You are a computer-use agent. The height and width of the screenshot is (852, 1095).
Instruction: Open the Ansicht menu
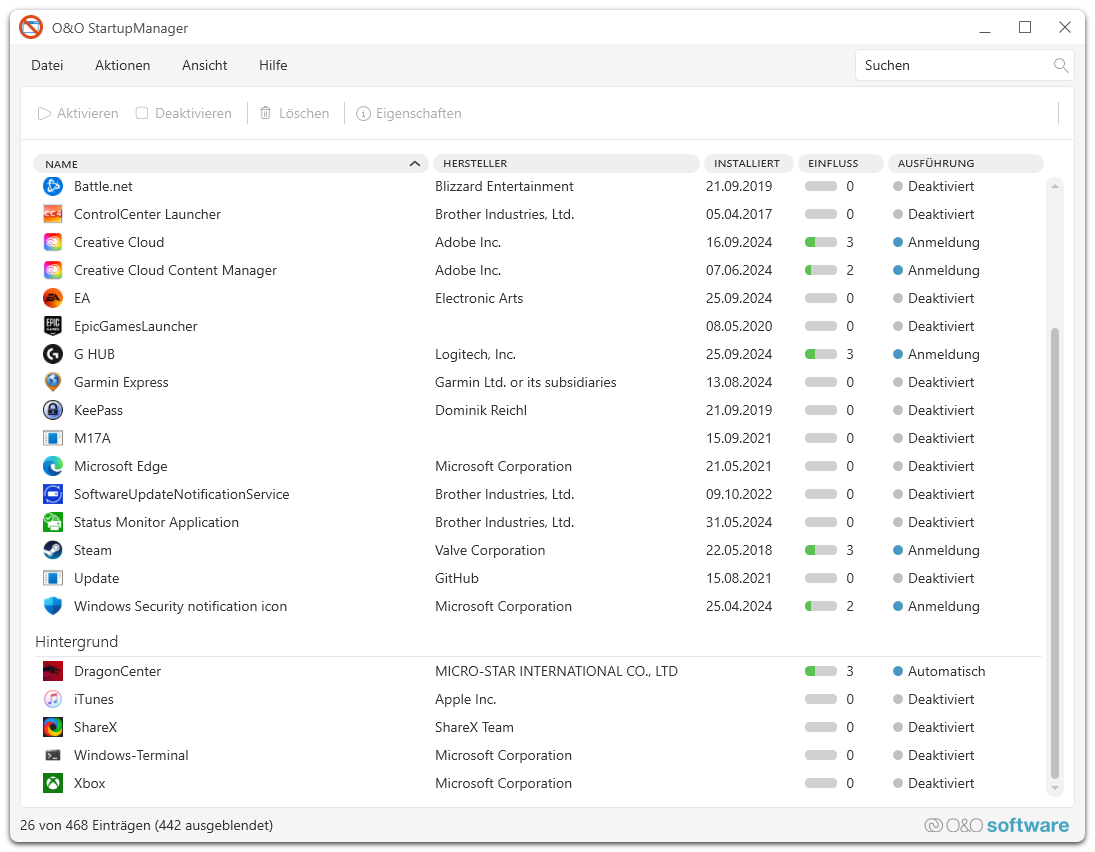[205, 65]
